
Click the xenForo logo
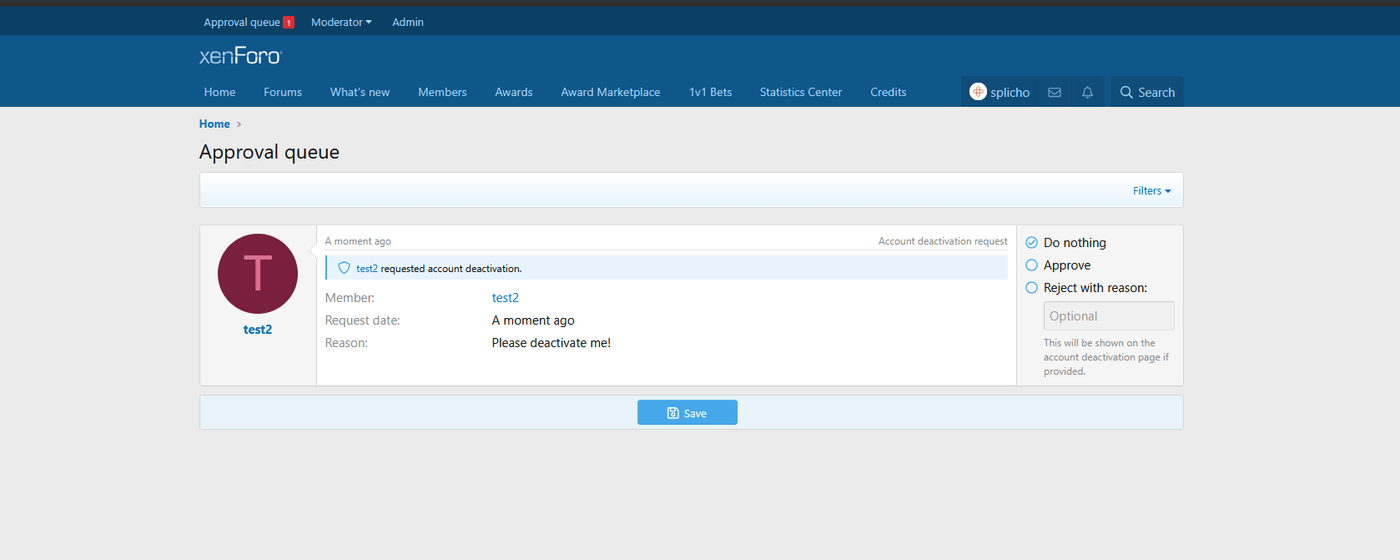(241, 57)
